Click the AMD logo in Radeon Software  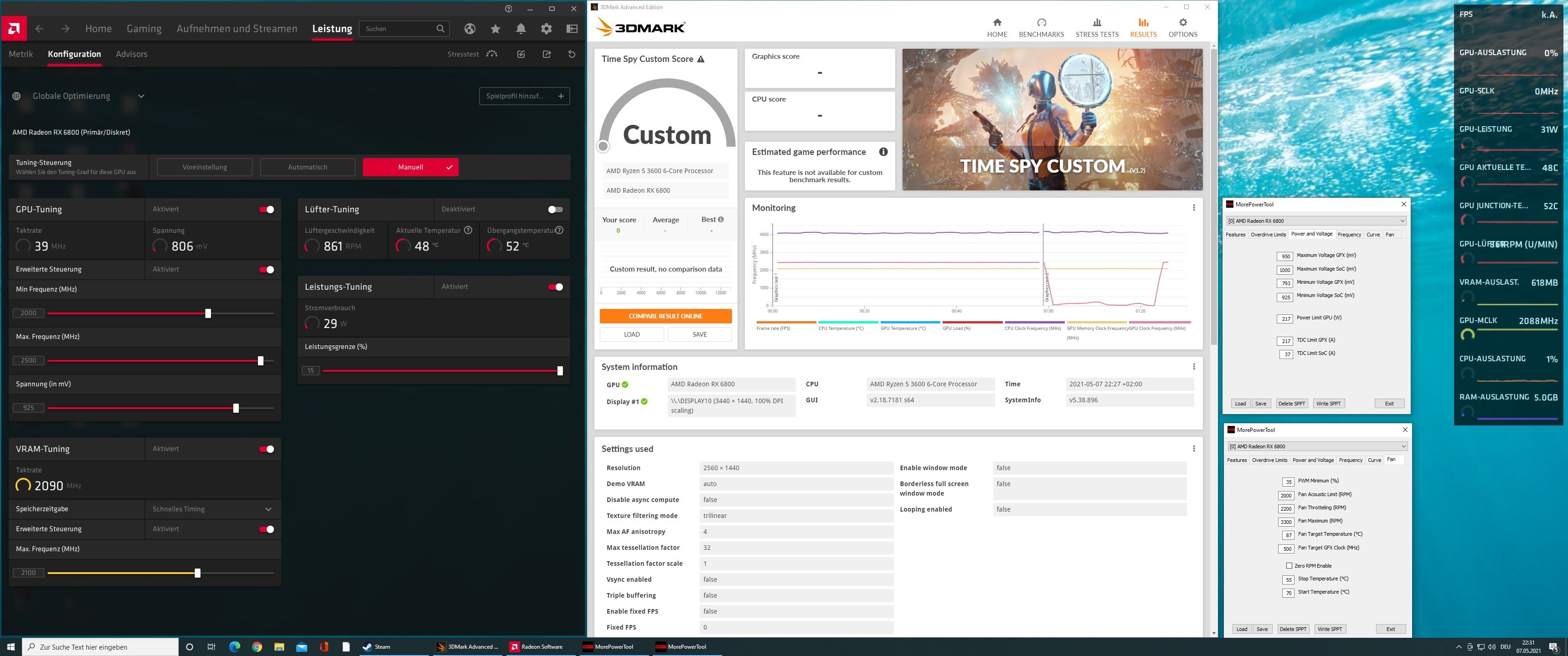click(13, 29)
